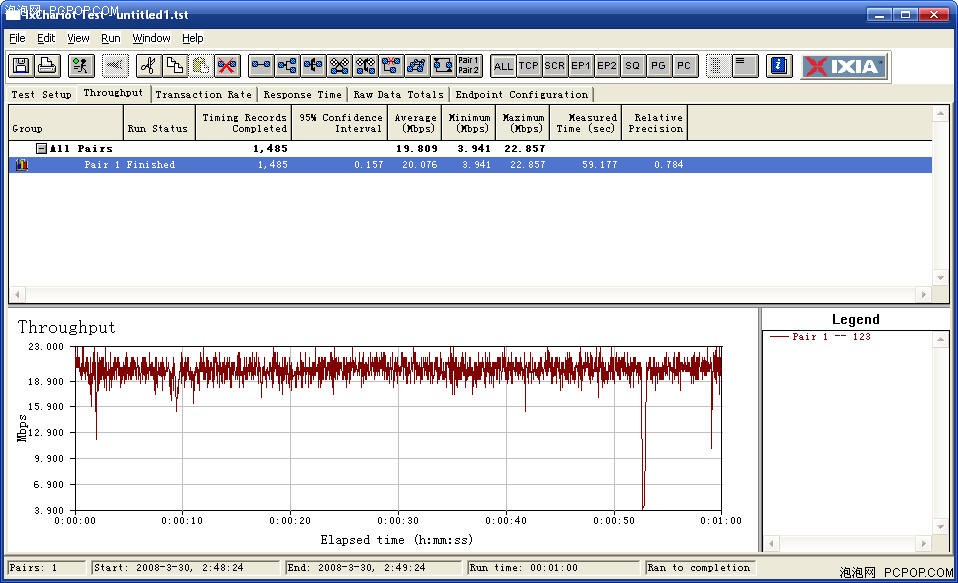Switch to the Response Time tab
This screenshot has height=583, width=958.
[302, 95]
